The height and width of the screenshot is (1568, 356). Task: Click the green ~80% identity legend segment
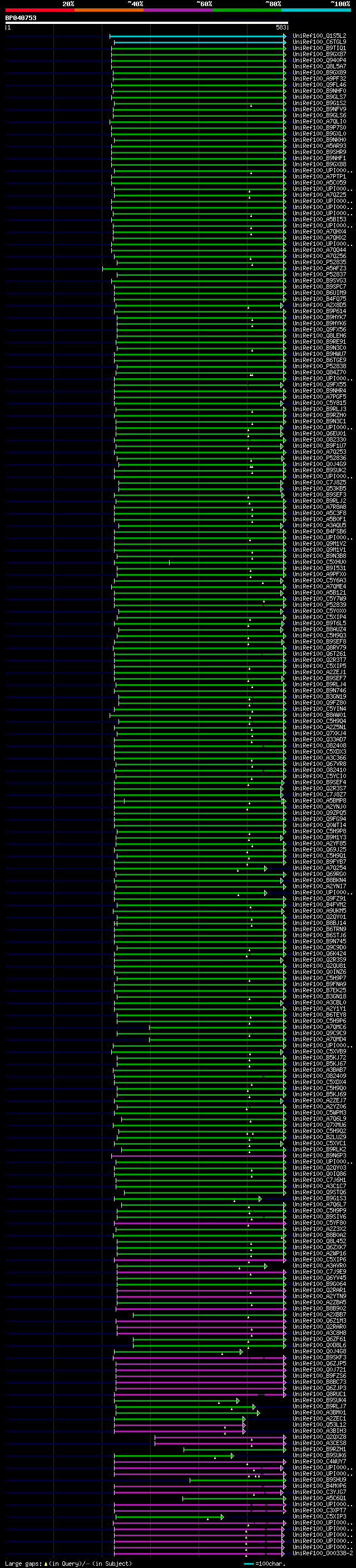(247, 10)
